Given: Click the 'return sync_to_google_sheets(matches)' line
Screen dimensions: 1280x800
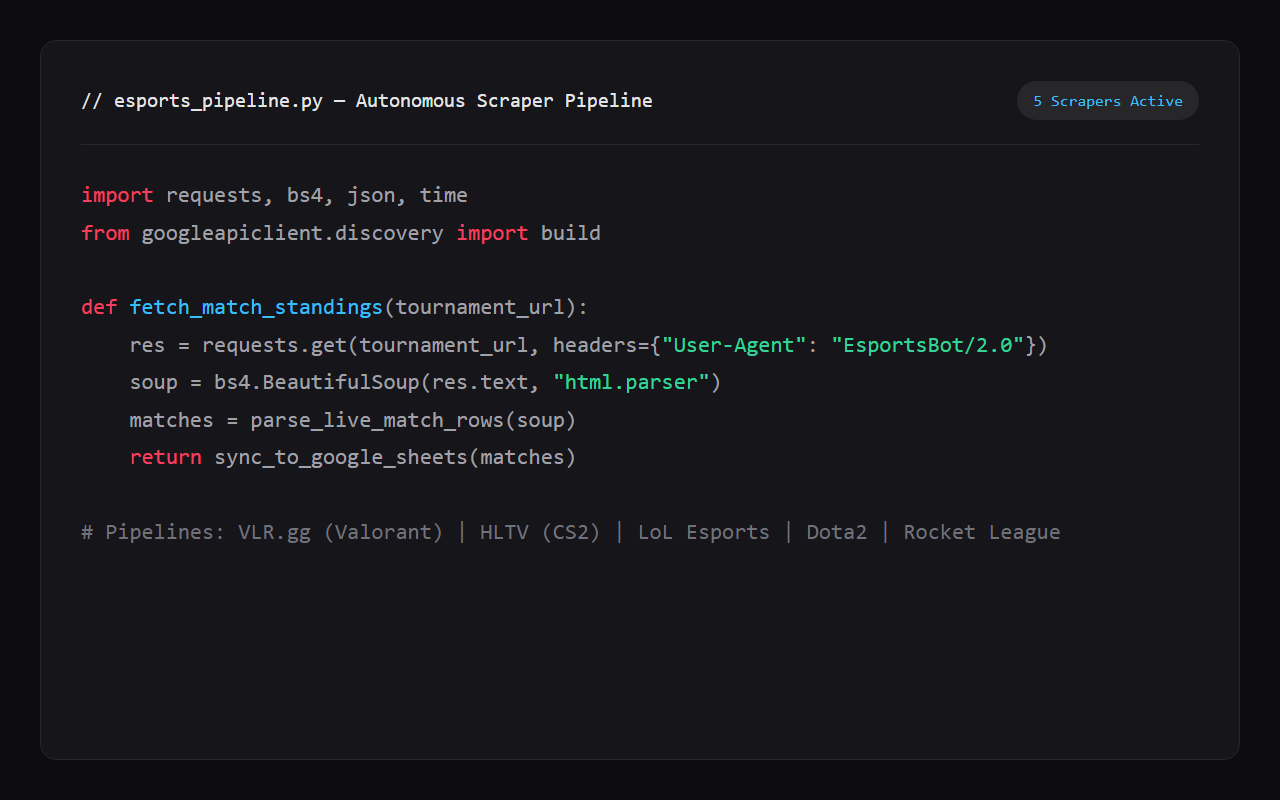Looking at the screenshot, I should pos(353,457).
